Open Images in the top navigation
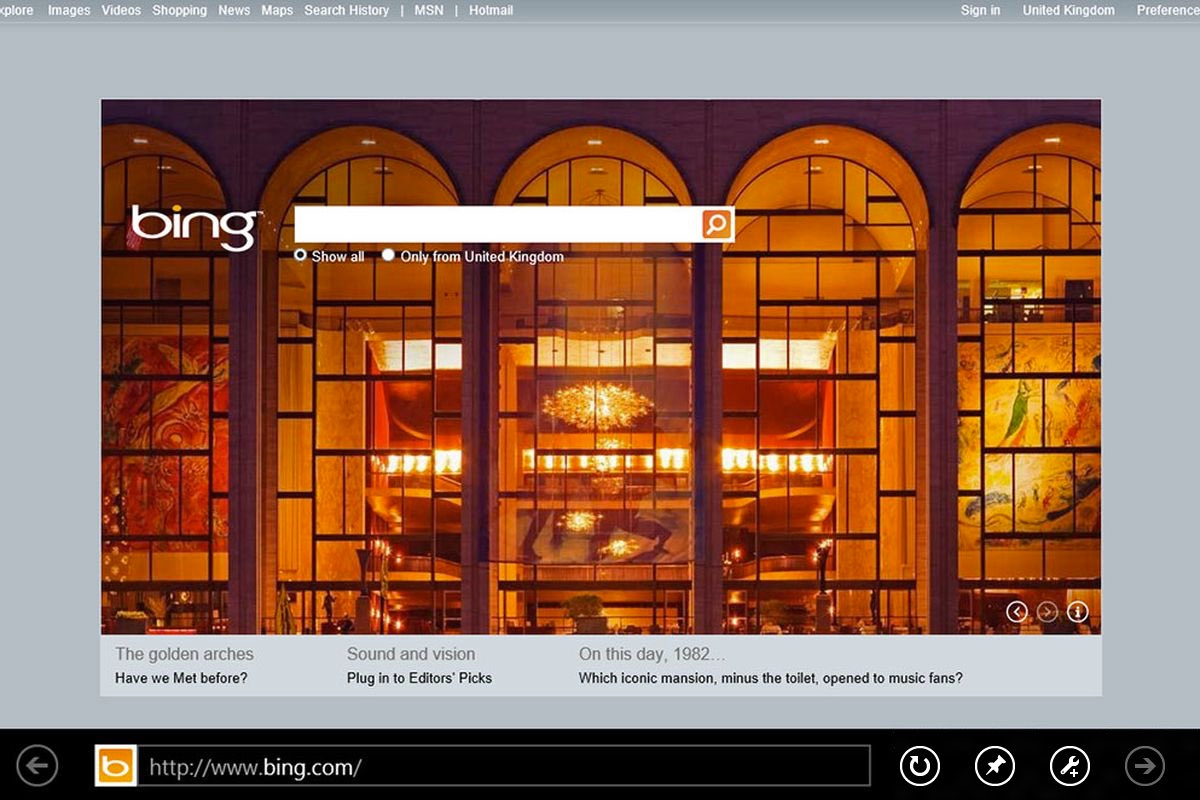This screenshot has width=1200, height=800. [69, 10]
